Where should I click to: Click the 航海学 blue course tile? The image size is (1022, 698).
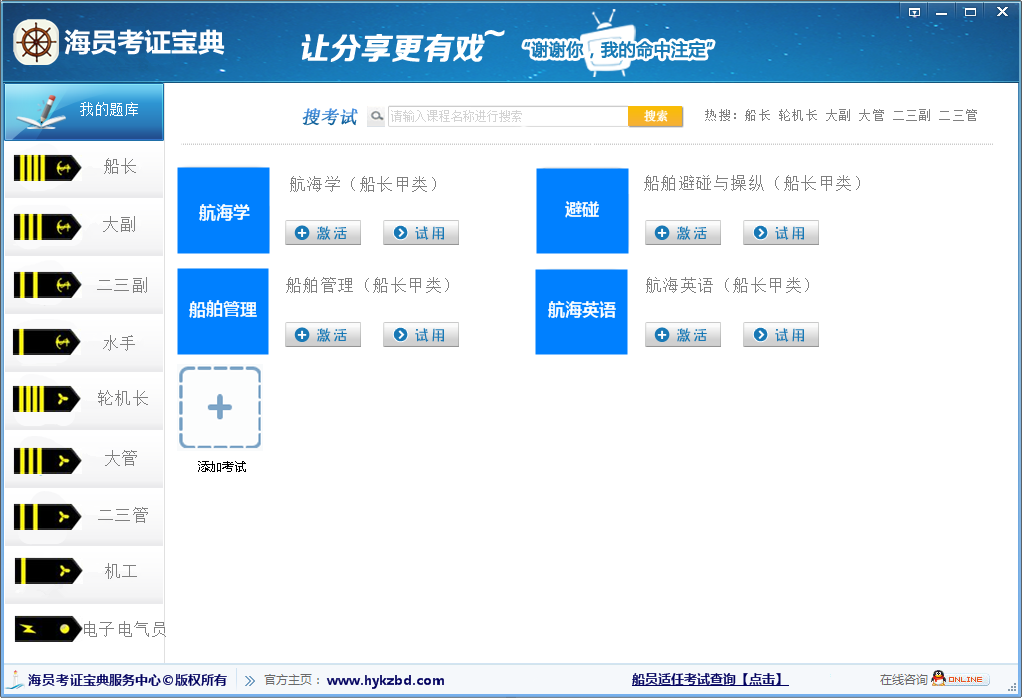click(x=223, y=211)
